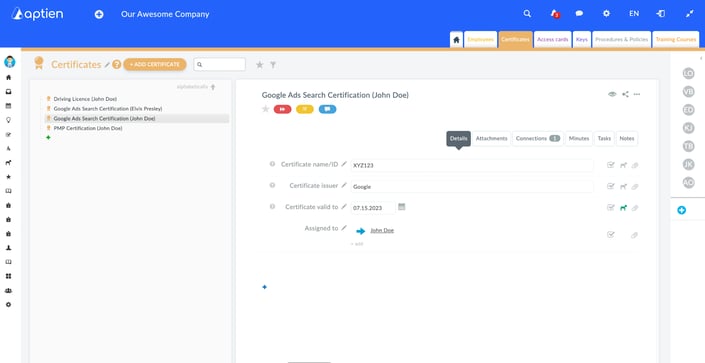Open four-squares grid icon in left sidebar
This screenshot has width=705, height=363.
coord(8,276)
